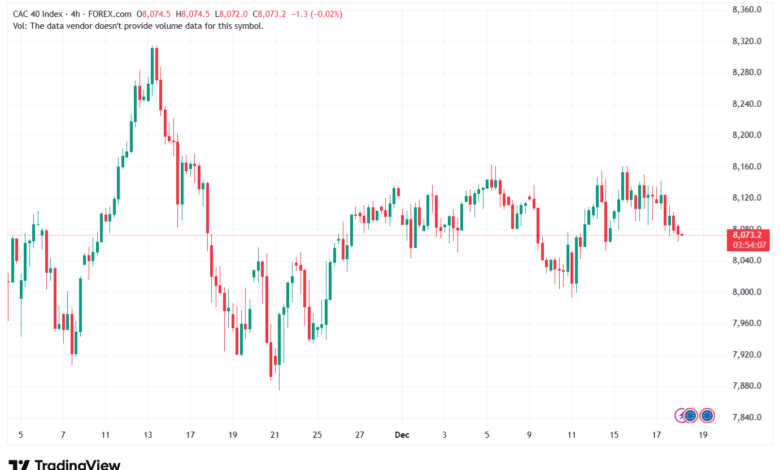
Task: Click the left EU flag economic event
Action: click(x=691, y=415)
